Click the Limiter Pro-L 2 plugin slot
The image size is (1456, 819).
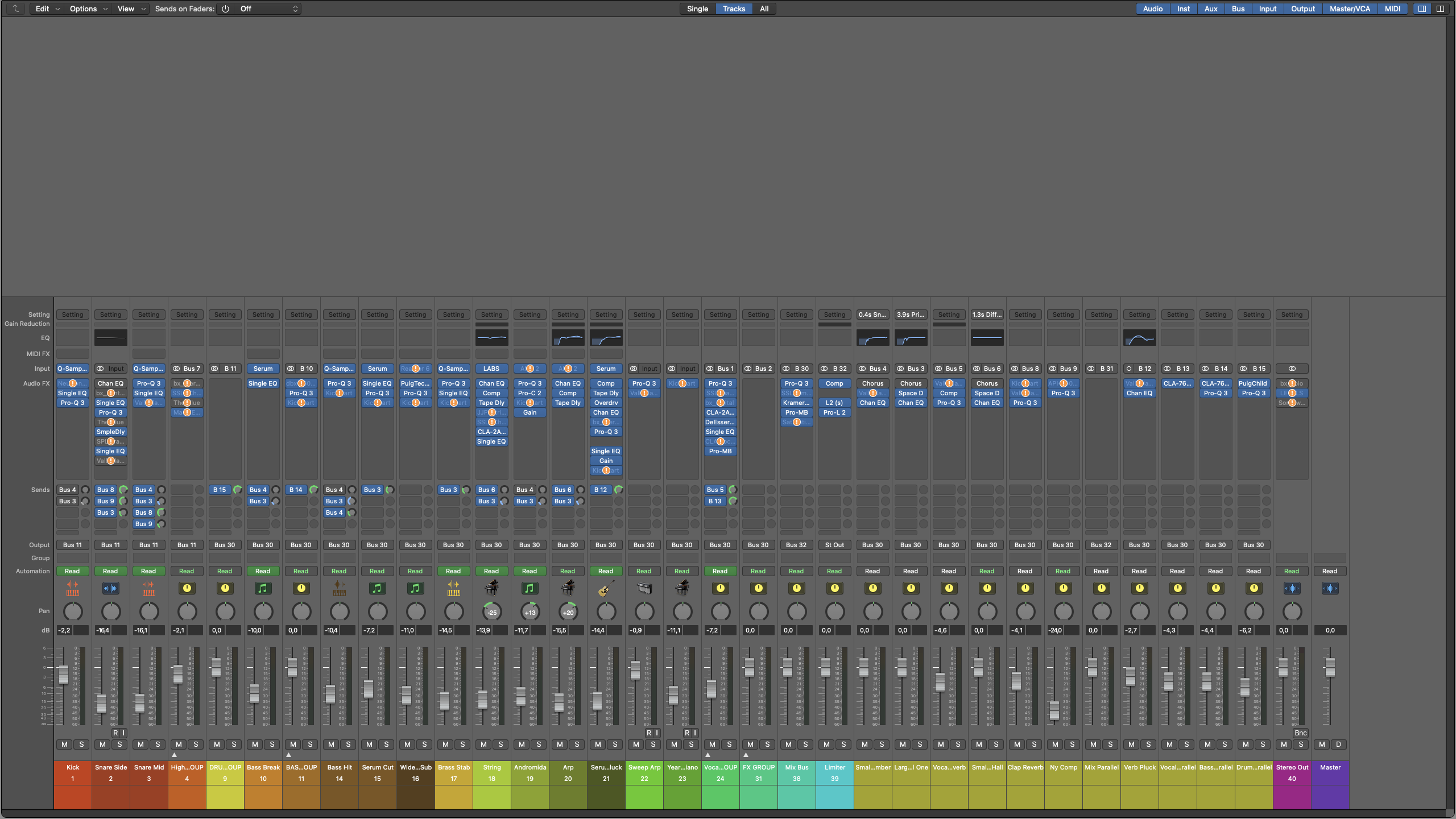click(834, 412)
